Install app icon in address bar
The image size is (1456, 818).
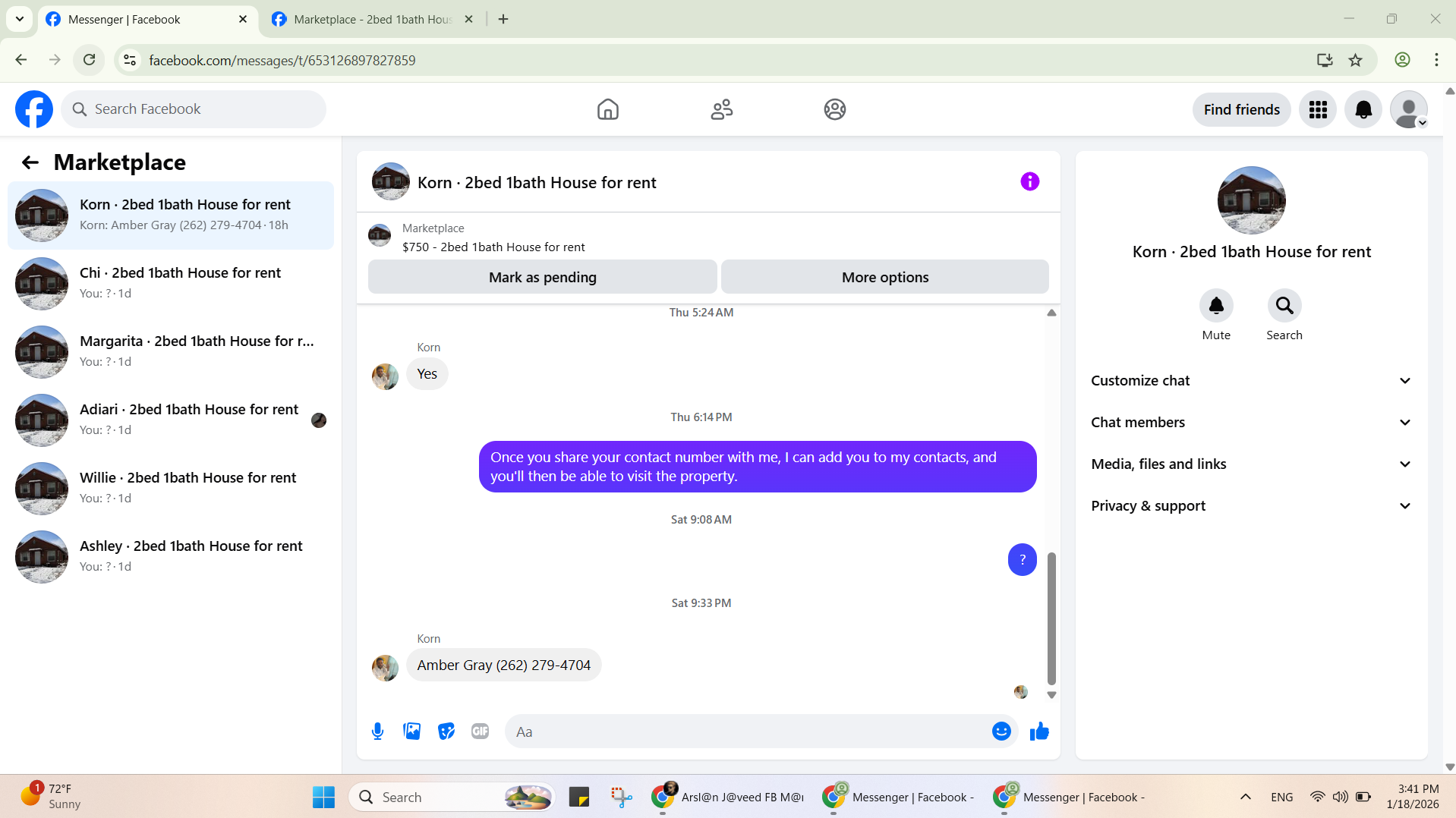pyautogui.click(x=1325, y=60)
